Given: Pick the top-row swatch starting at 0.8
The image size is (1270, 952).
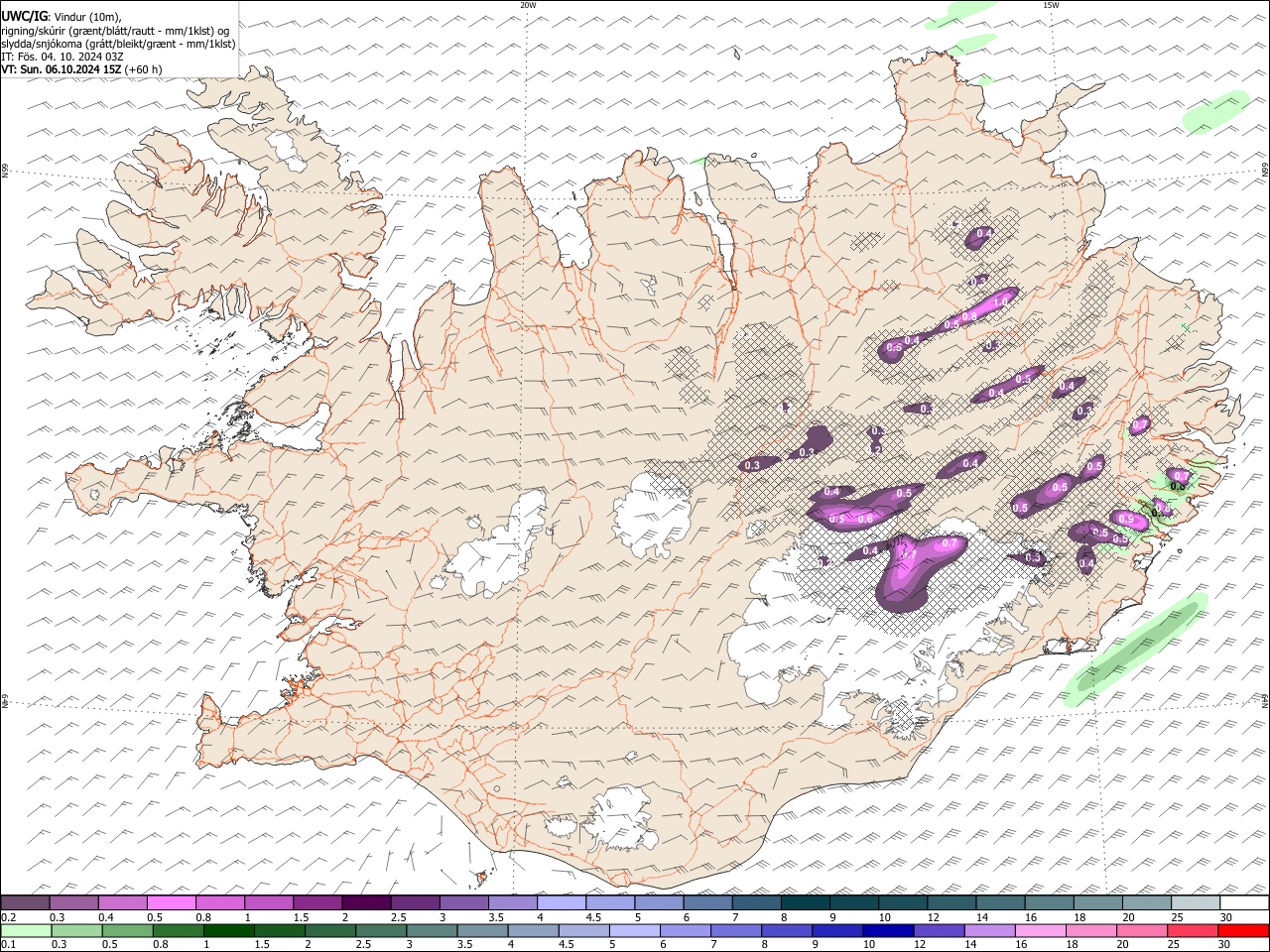Looking at the screenshot, I should [219, 902].
